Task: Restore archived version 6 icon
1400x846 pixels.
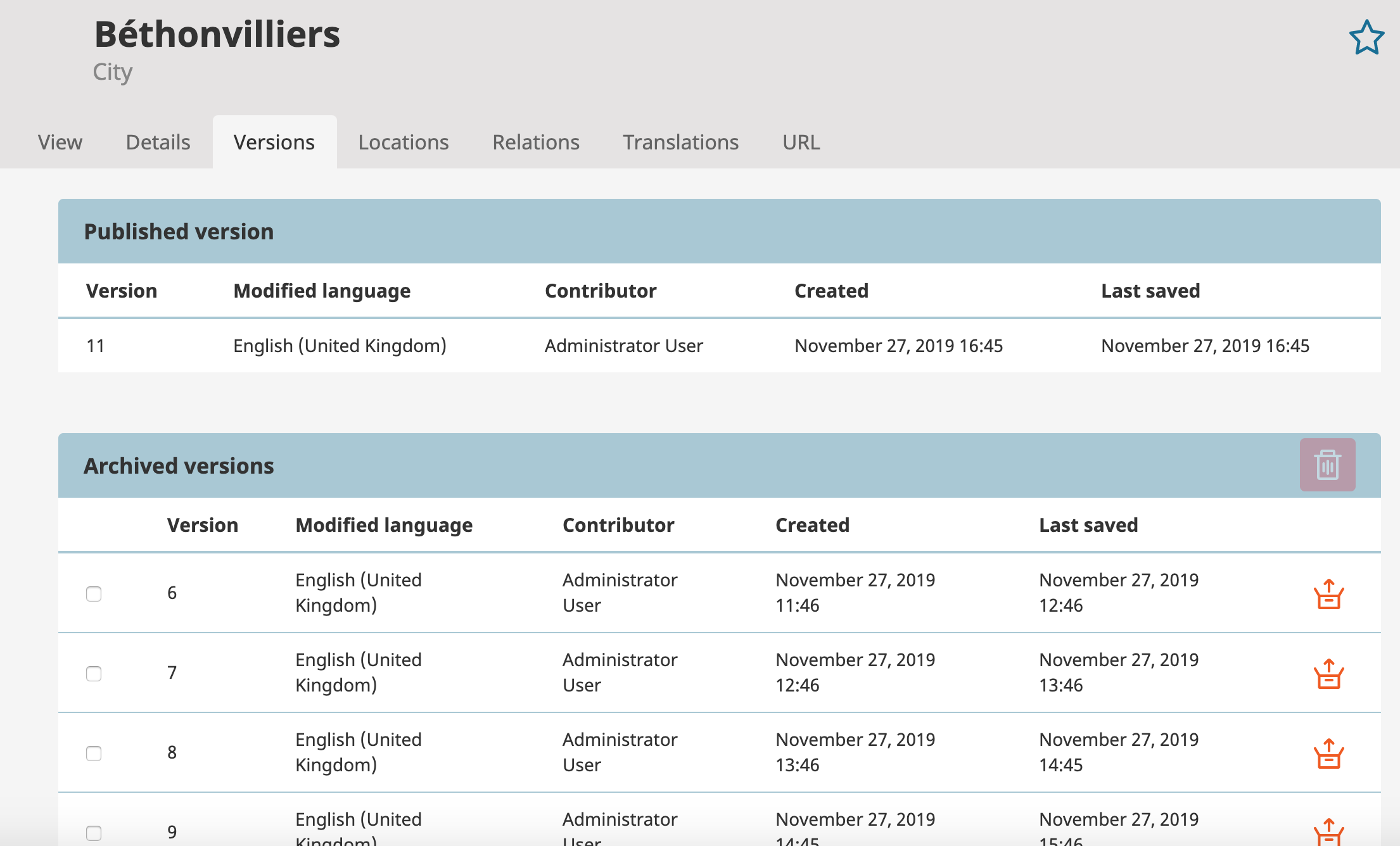Action: tap(1328, 594)
